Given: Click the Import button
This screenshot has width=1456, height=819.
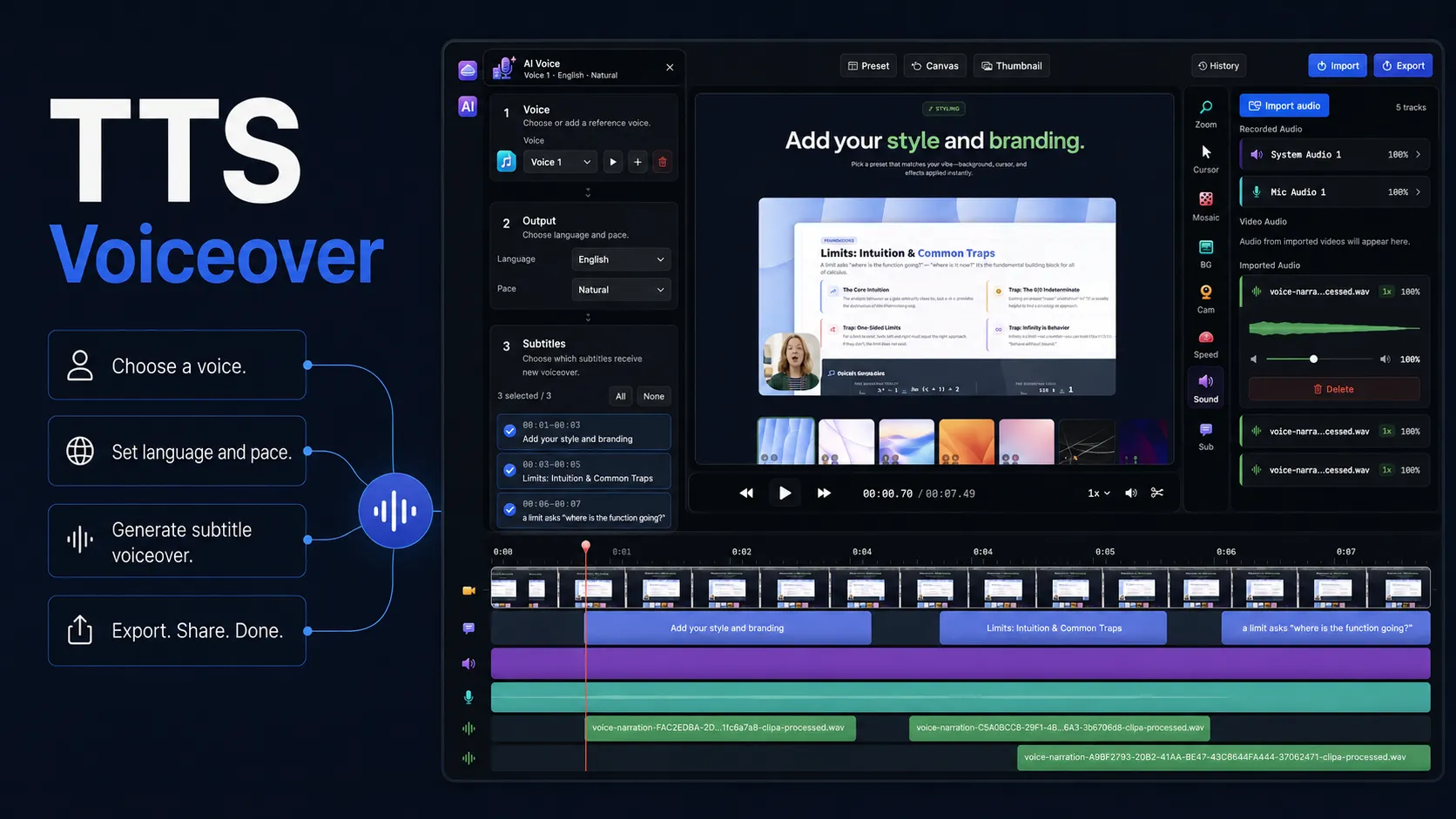Looking at the screenshot, I should click(x=1338, y=66).
